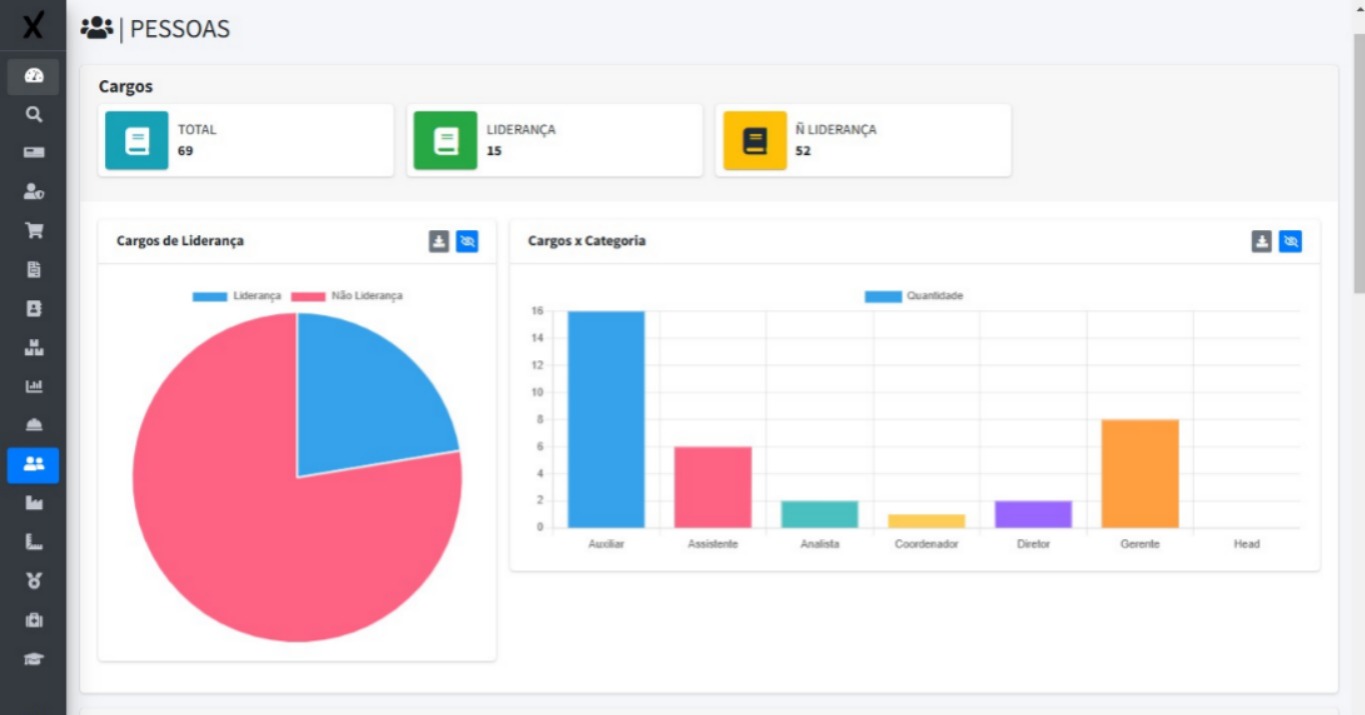
Task: Download the Cargos x Categoria chart
Action: coord(1262,241)
